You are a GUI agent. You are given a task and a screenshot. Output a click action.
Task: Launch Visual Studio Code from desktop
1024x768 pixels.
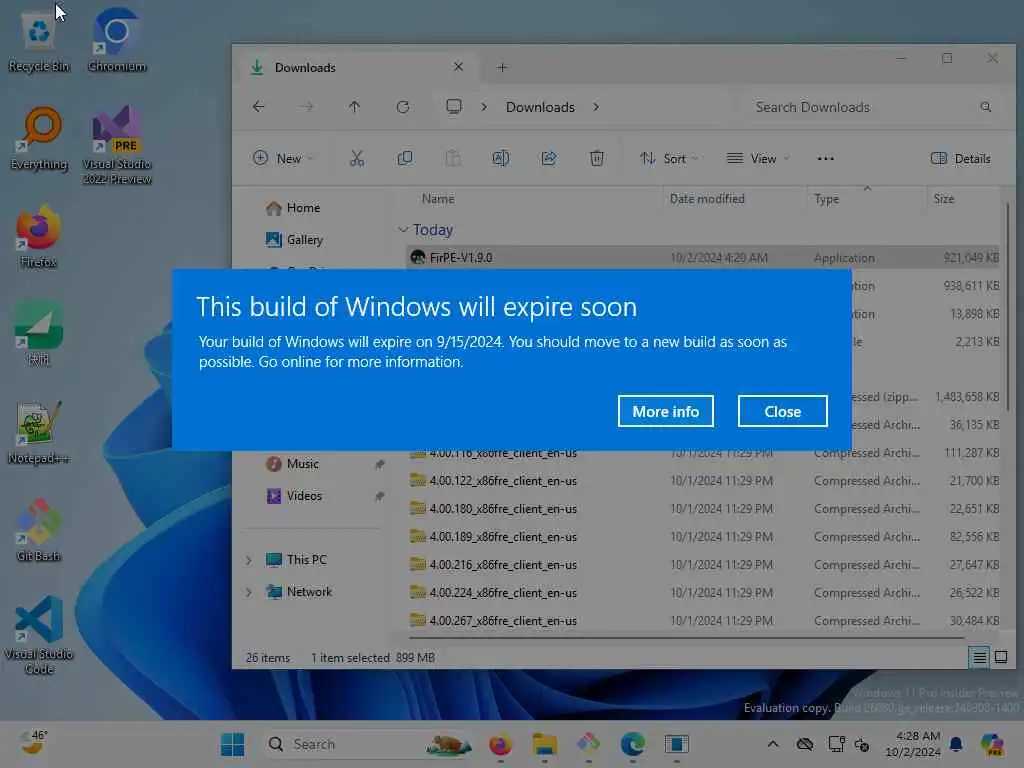tap(39, 635)
